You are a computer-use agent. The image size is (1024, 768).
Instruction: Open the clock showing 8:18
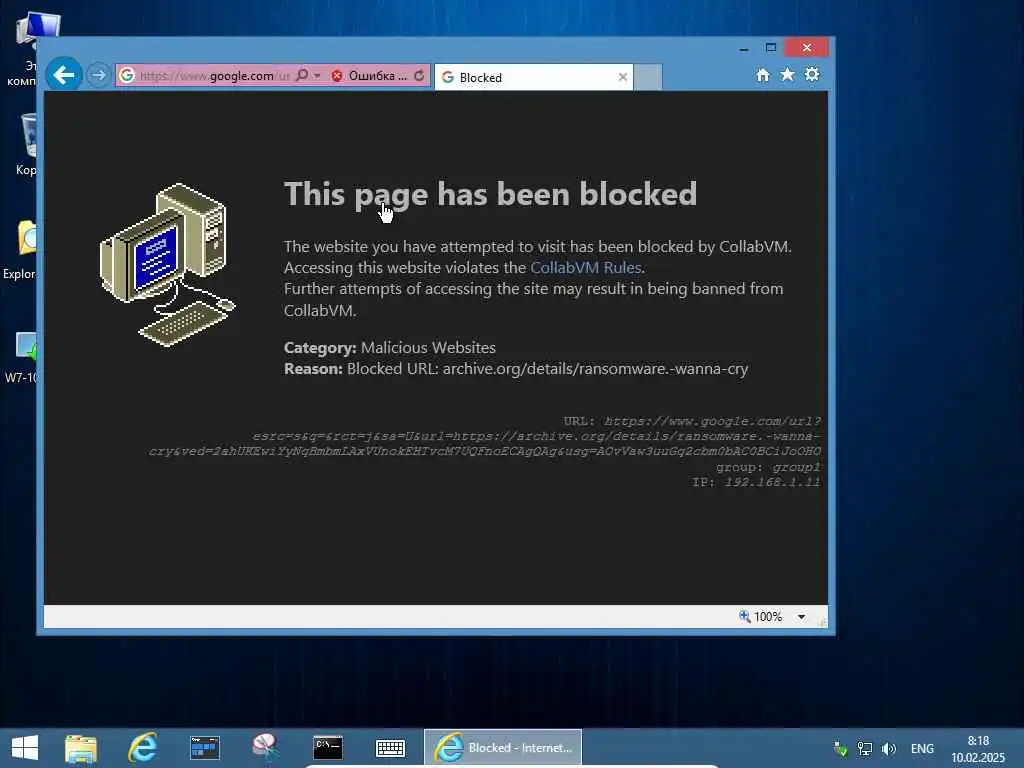pyautogui.click(x=978, y=749)
